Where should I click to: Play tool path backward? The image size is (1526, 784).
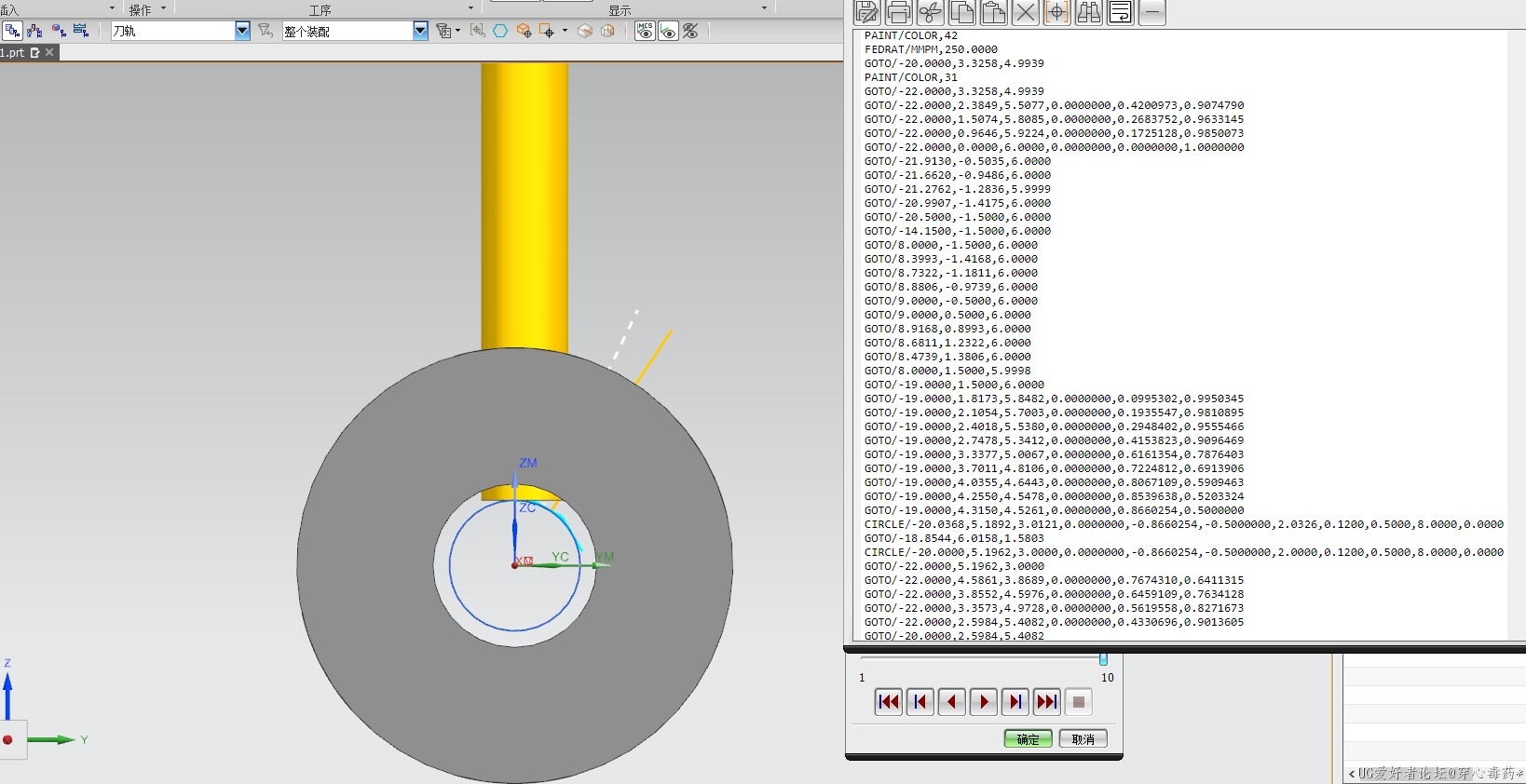click(x=951, y=702)
